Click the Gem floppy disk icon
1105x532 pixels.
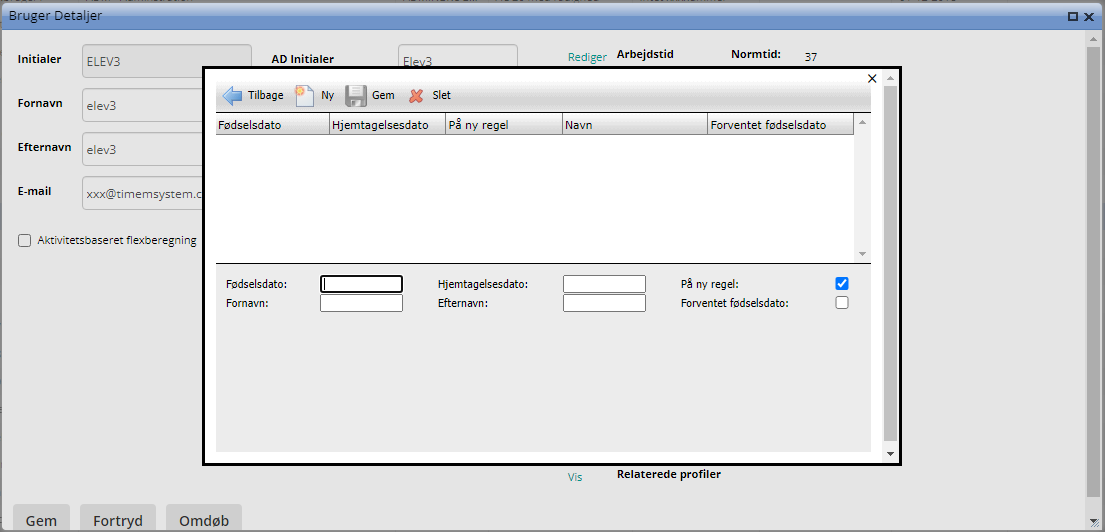pos(356,96)
